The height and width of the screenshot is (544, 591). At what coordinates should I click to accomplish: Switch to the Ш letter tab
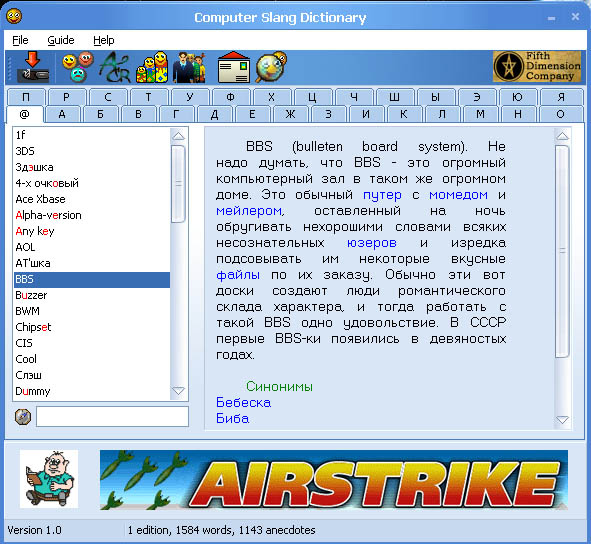[x=394, y=97]
